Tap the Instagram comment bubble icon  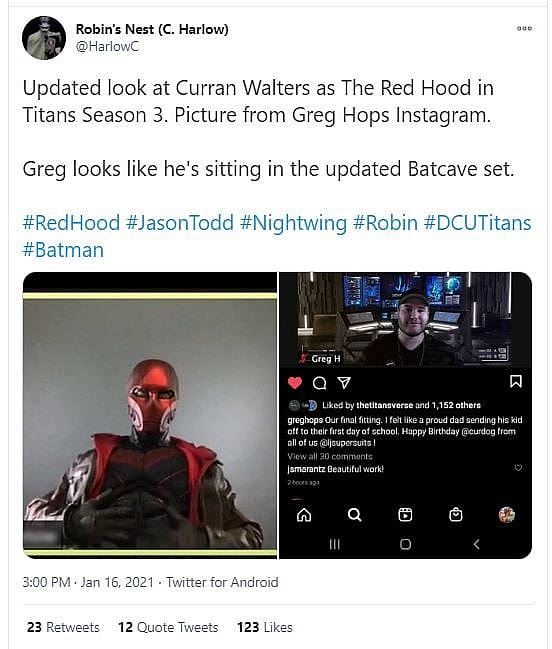pyautogui.click(x=319, y=383)
